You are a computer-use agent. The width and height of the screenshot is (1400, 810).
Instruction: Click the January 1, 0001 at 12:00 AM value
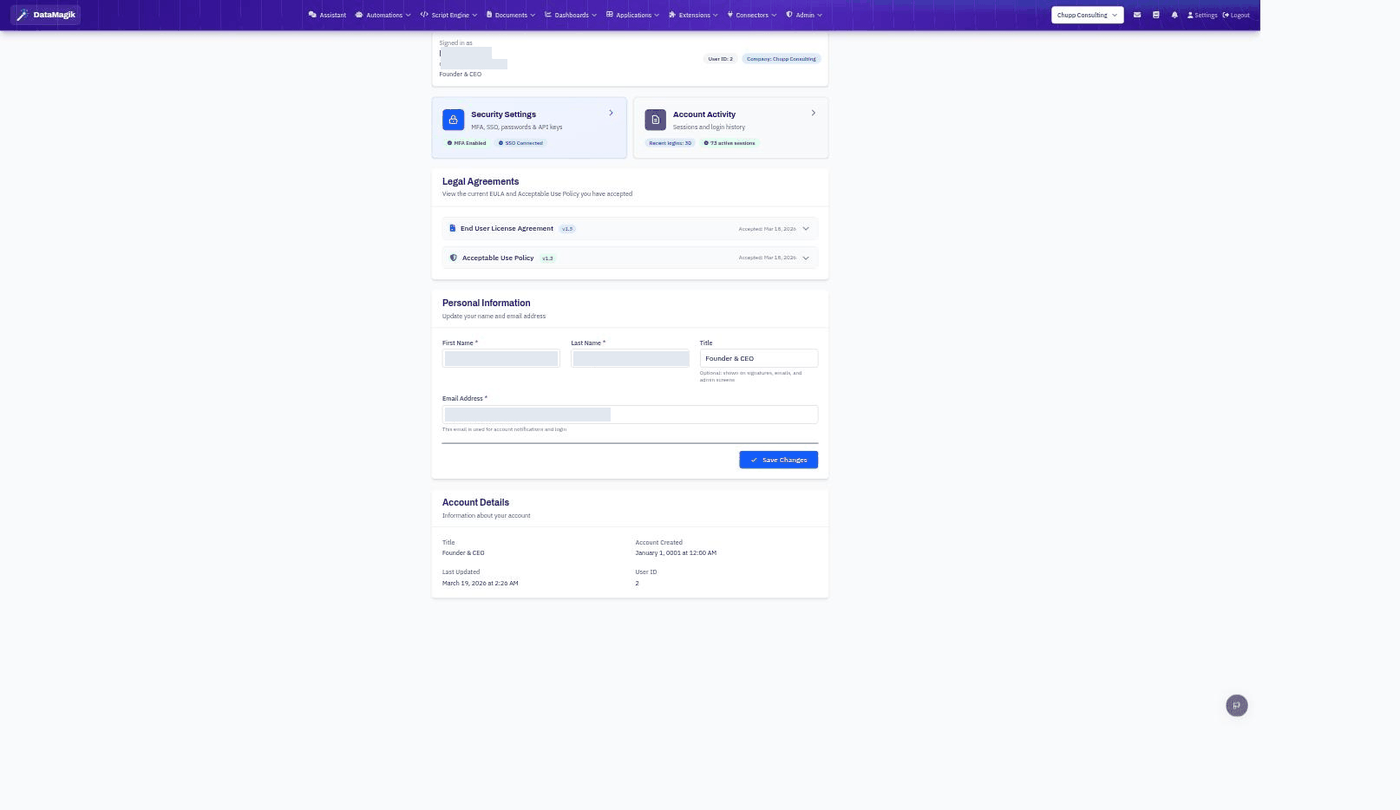point(675,553)
